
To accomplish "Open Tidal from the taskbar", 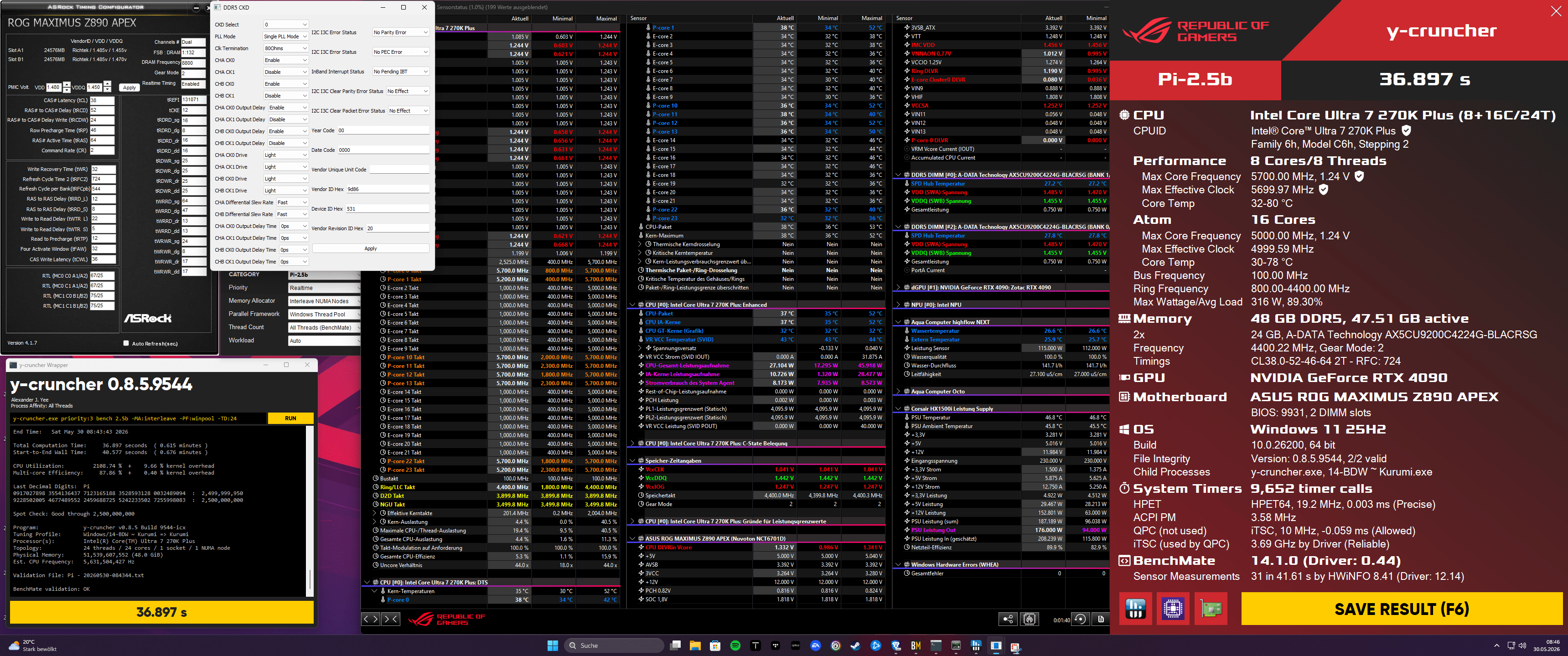I will click(776, 646).
